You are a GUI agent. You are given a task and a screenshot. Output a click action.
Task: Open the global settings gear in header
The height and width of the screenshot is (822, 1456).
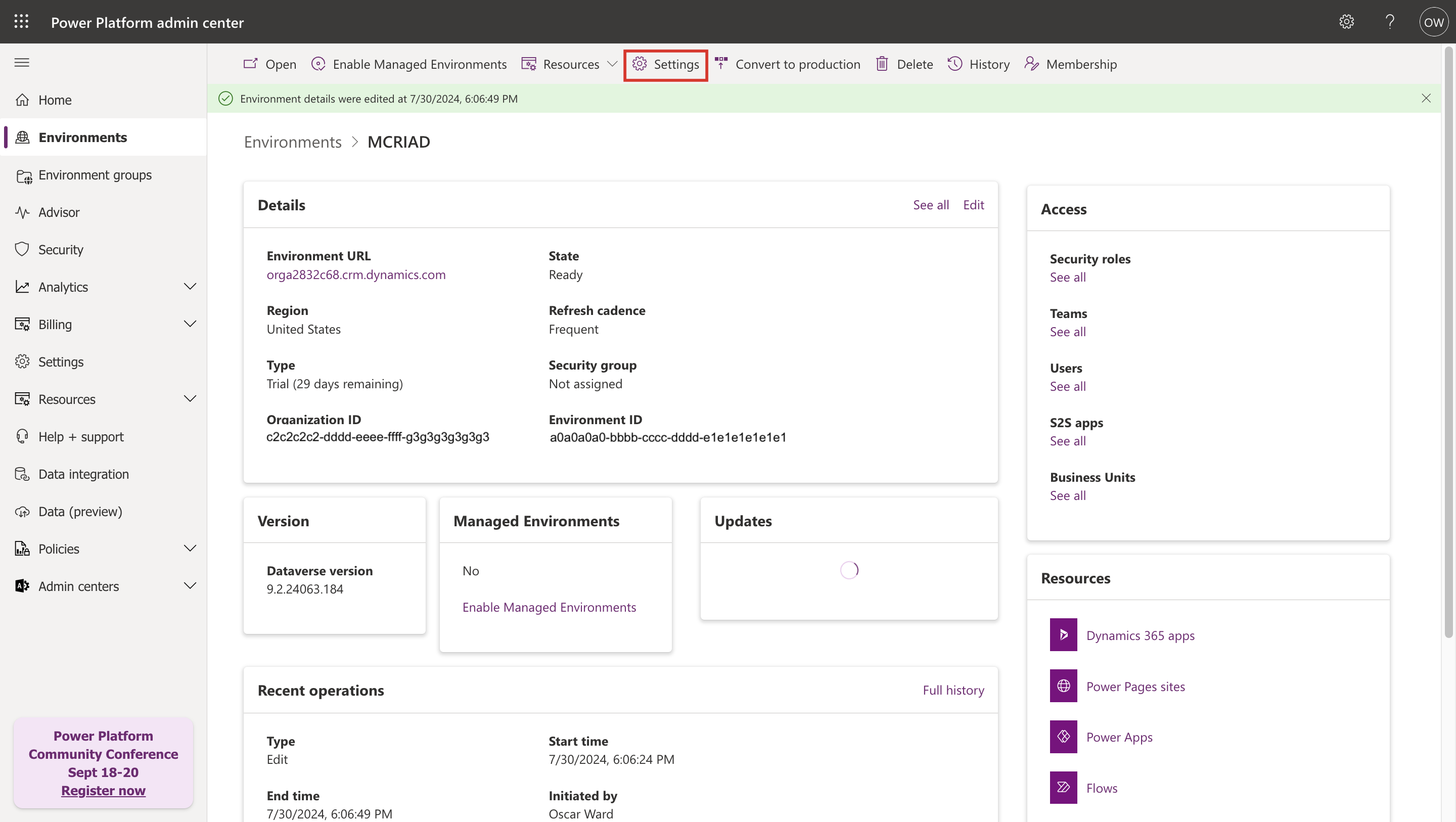coord(1346,21)
